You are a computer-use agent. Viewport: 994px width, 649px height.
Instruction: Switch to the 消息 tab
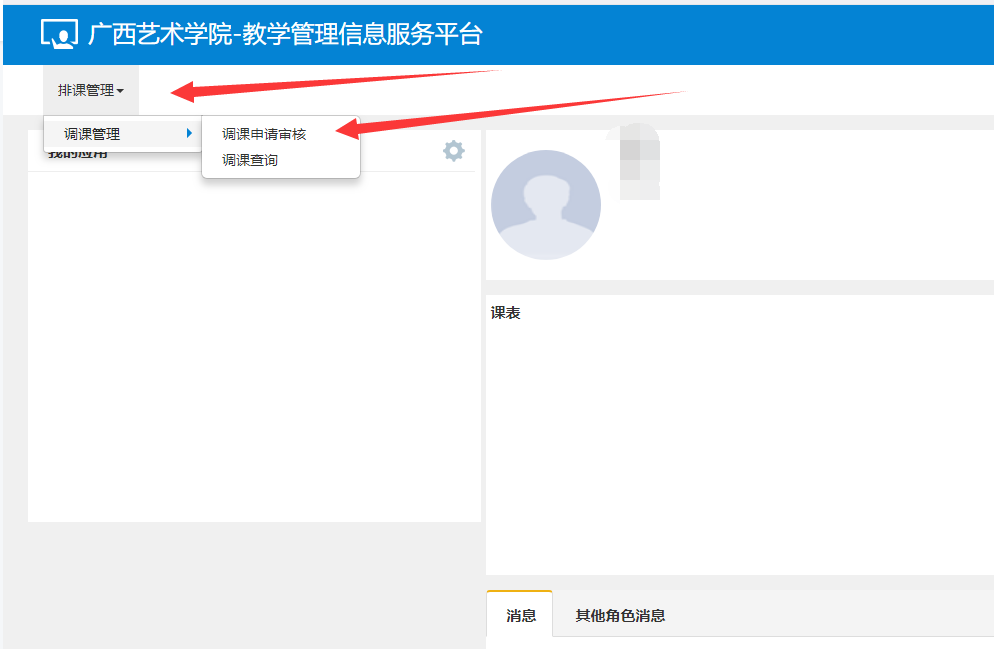tap(521, 616)
